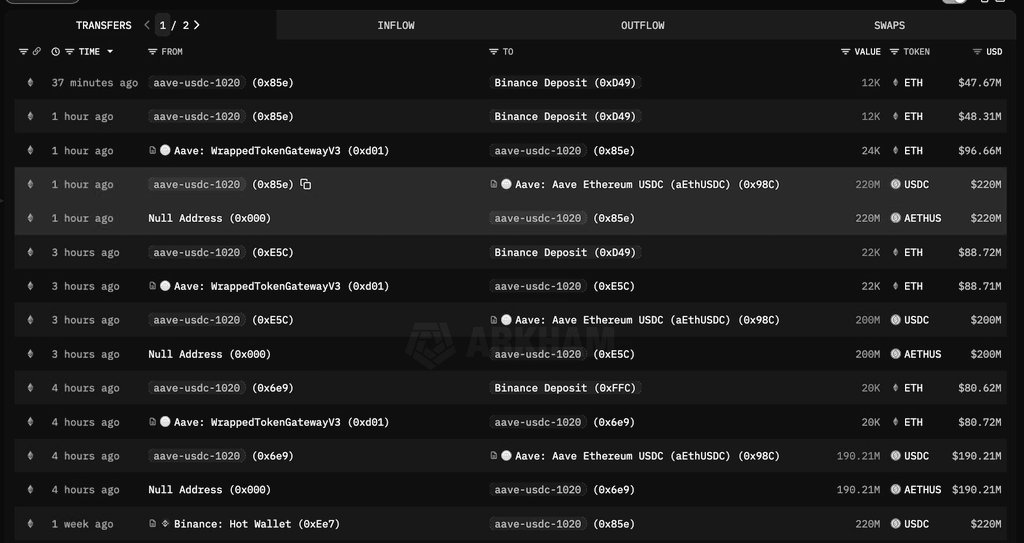Open the SWAPS tab
Screen dimensions: 1024x543
[889, 25]
